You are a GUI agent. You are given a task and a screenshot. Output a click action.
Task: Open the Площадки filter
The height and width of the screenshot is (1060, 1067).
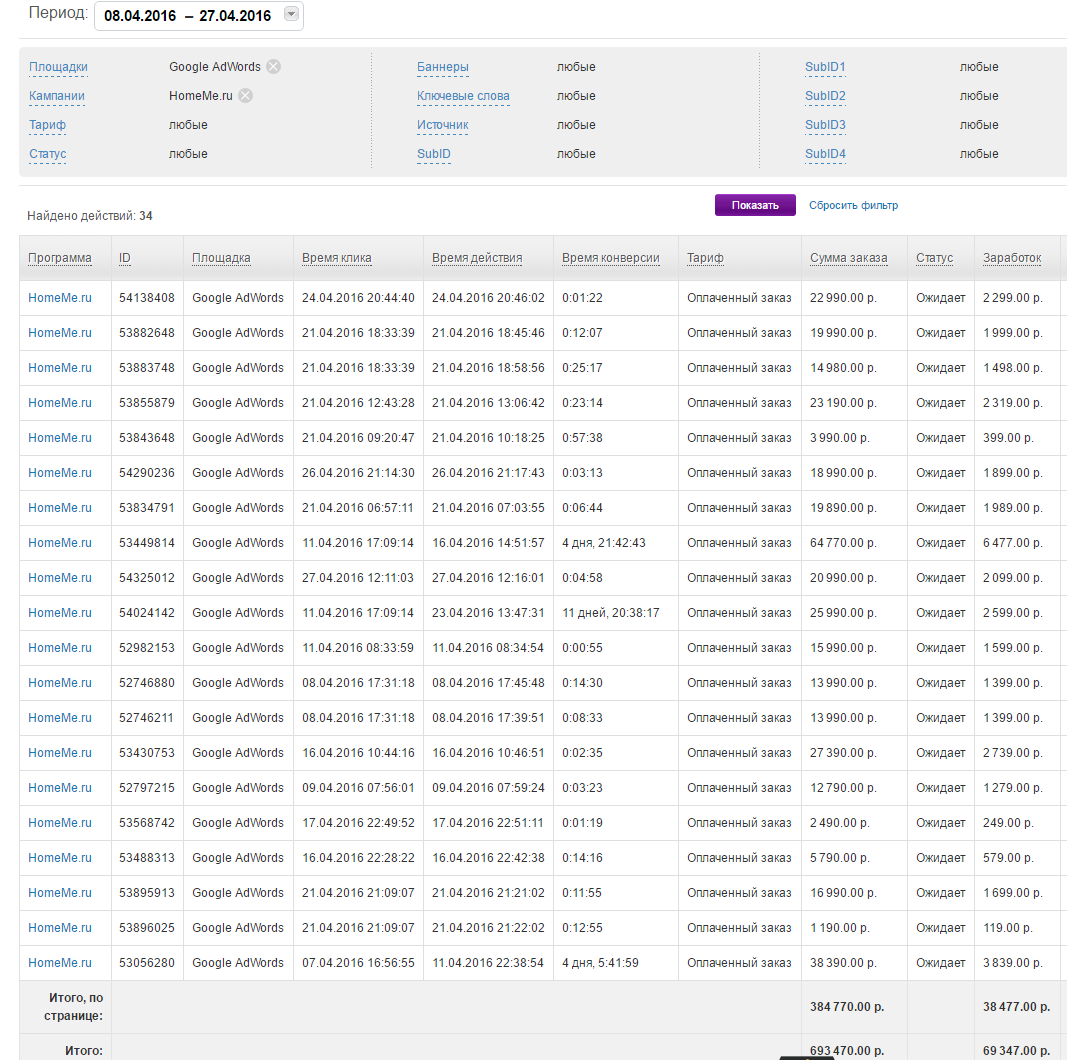click(58, 67)
